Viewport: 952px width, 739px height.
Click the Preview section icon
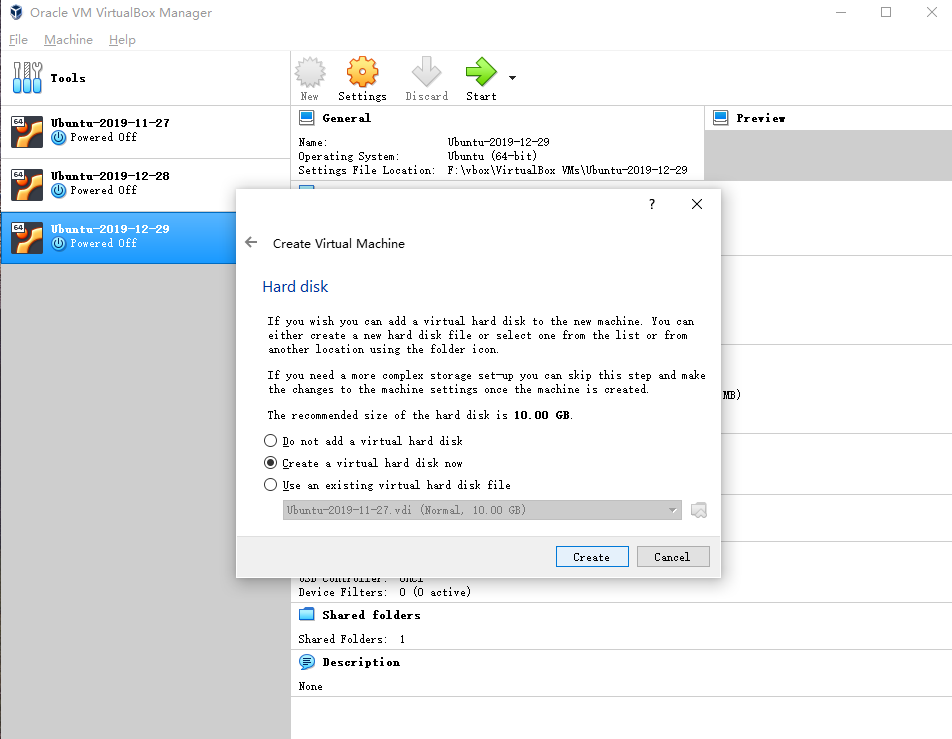(x=721, y=118)
